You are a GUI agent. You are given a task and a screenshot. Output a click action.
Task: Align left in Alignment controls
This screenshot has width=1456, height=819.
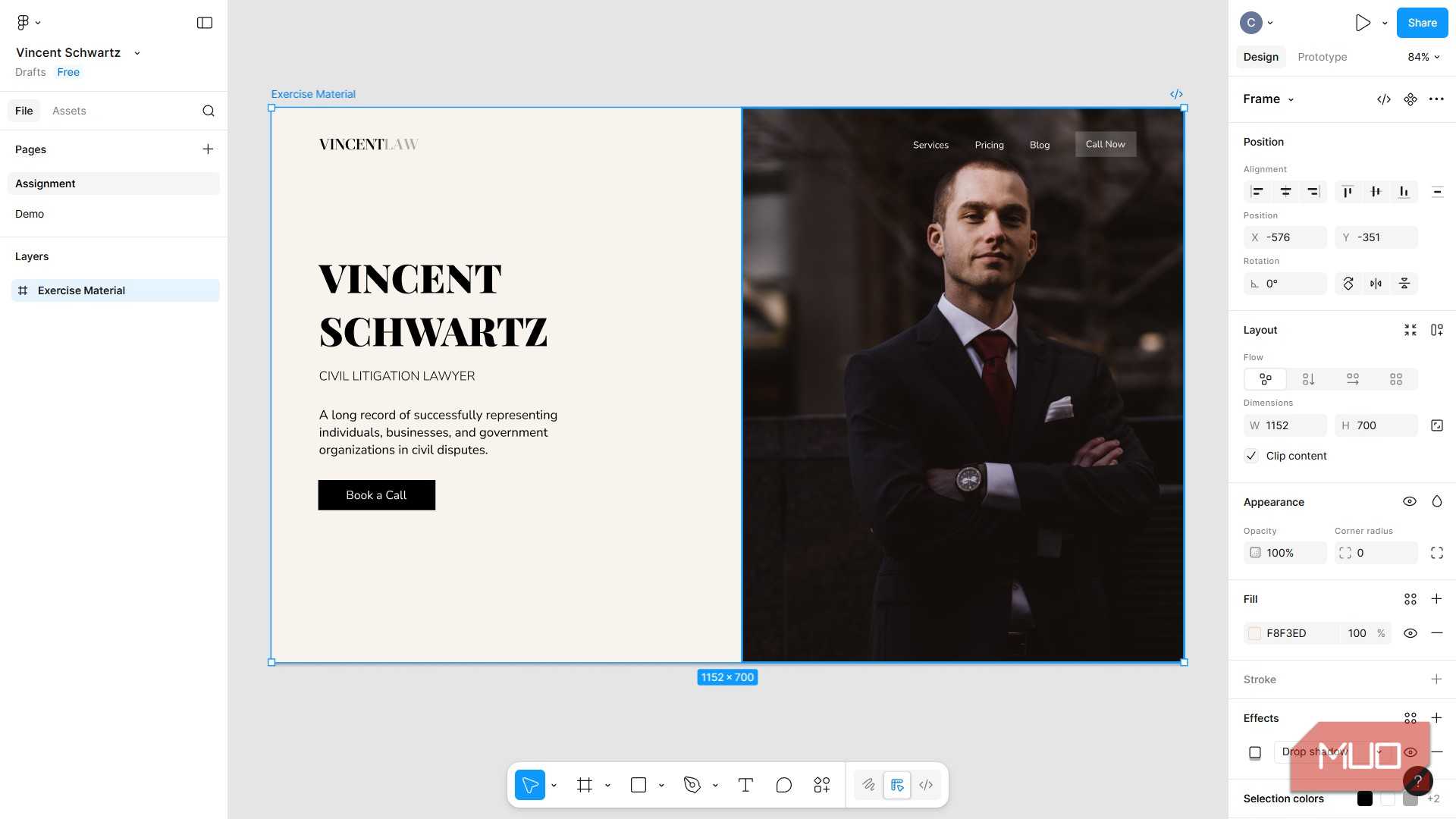tap(1257, 192)
